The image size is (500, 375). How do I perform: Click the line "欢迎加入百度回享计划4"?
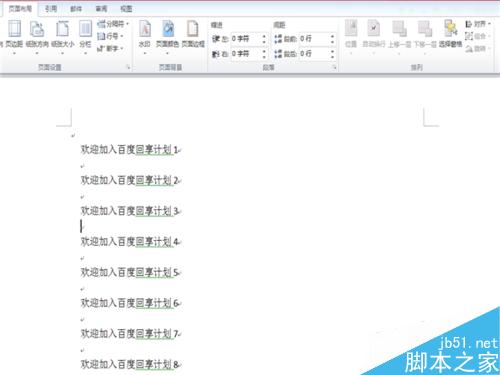(129, 242)
